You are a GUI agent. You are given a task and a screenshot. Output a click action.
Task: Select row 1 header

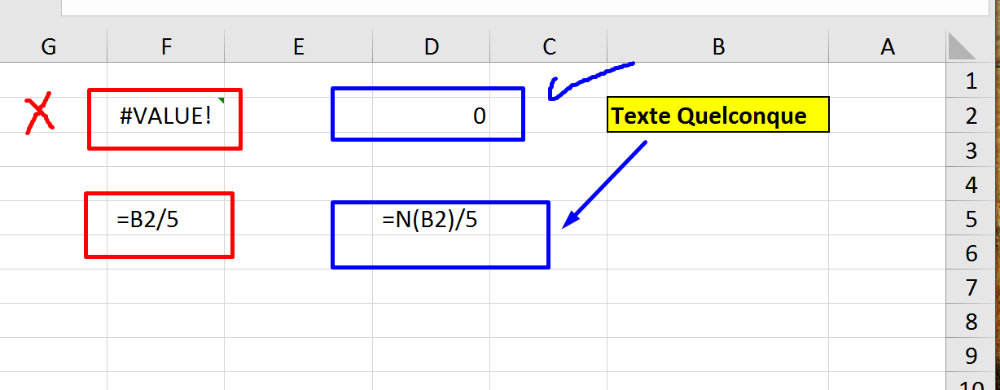coord(971,81)
